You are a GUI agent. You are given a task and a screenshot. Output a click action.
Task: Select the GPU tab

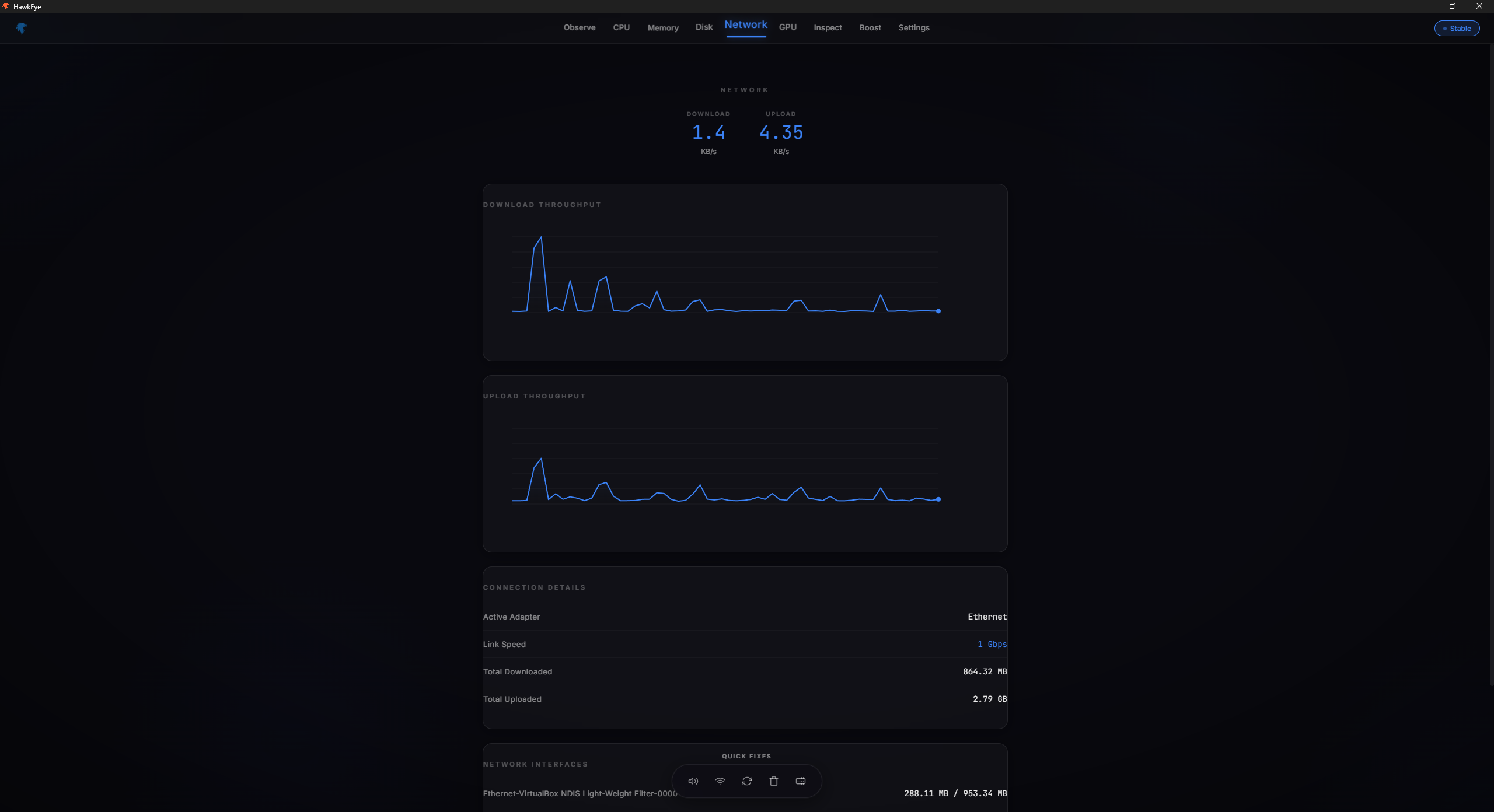[x=787, y=27]
